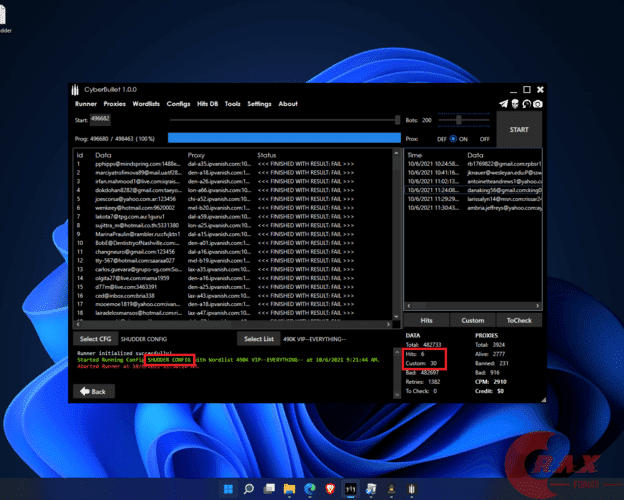
Task: Click the Banned: 231 proxies statistic
Action: click(491, 363)
